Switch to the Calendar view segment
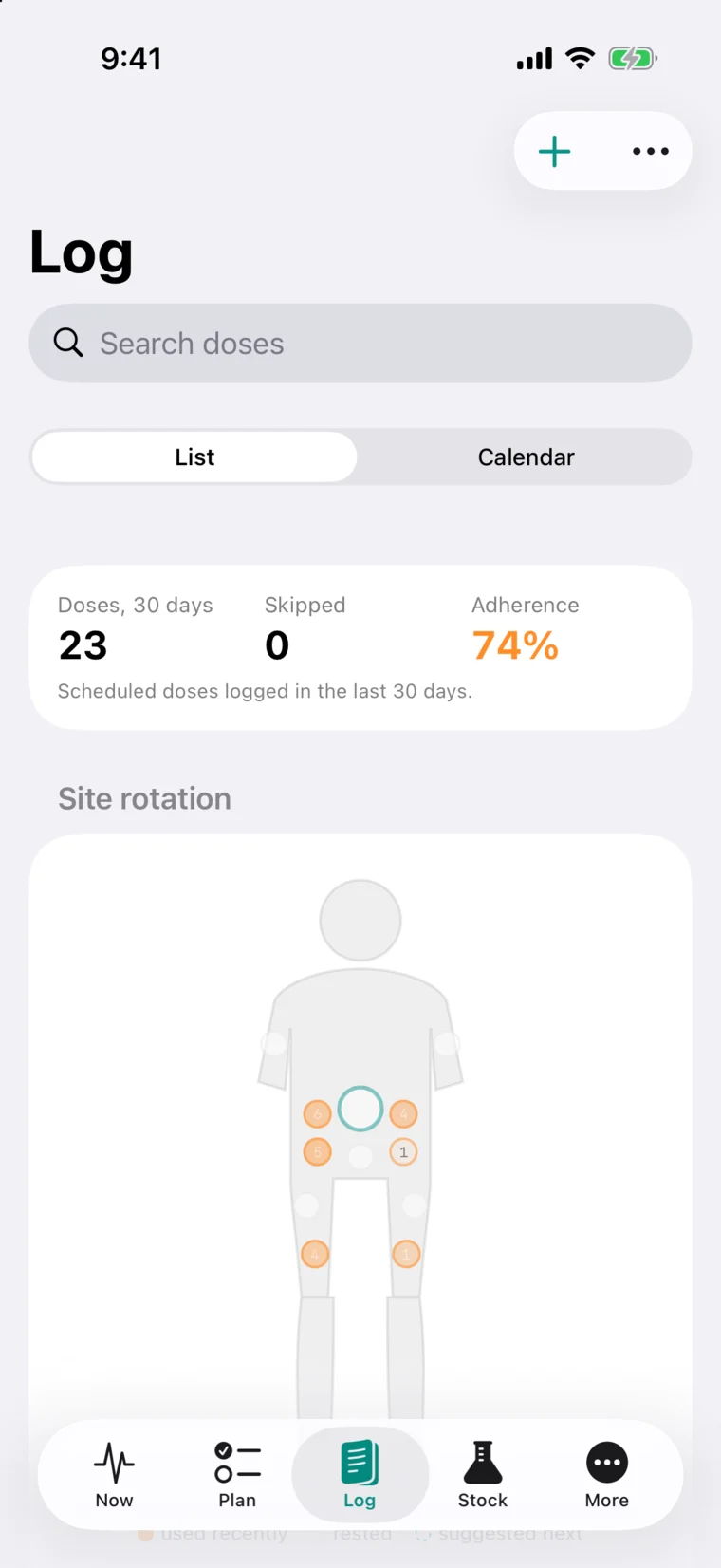The image size is (721, 1568). click(527, 457)
